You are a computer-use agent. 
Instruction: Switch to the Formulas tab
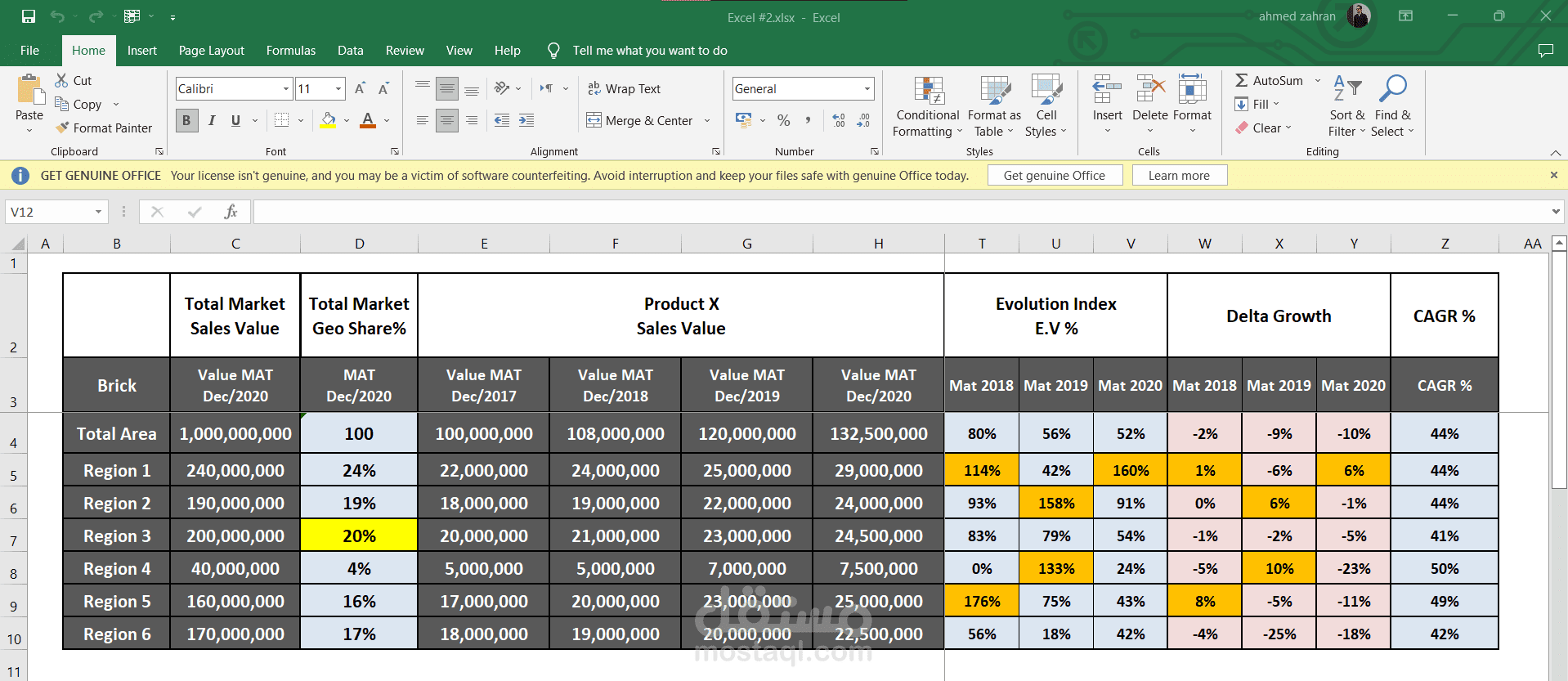point(290,51)
